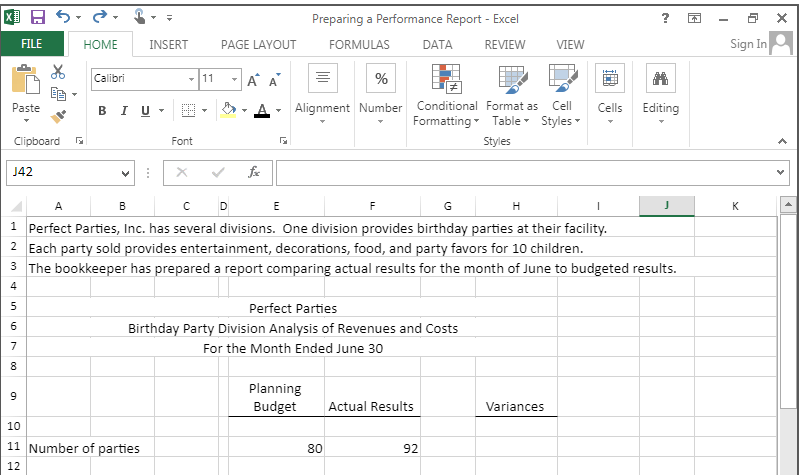This screenshot has width=801, height=475.
Task: Click the Redo arrow icon
Action: (x=99, y=17)
